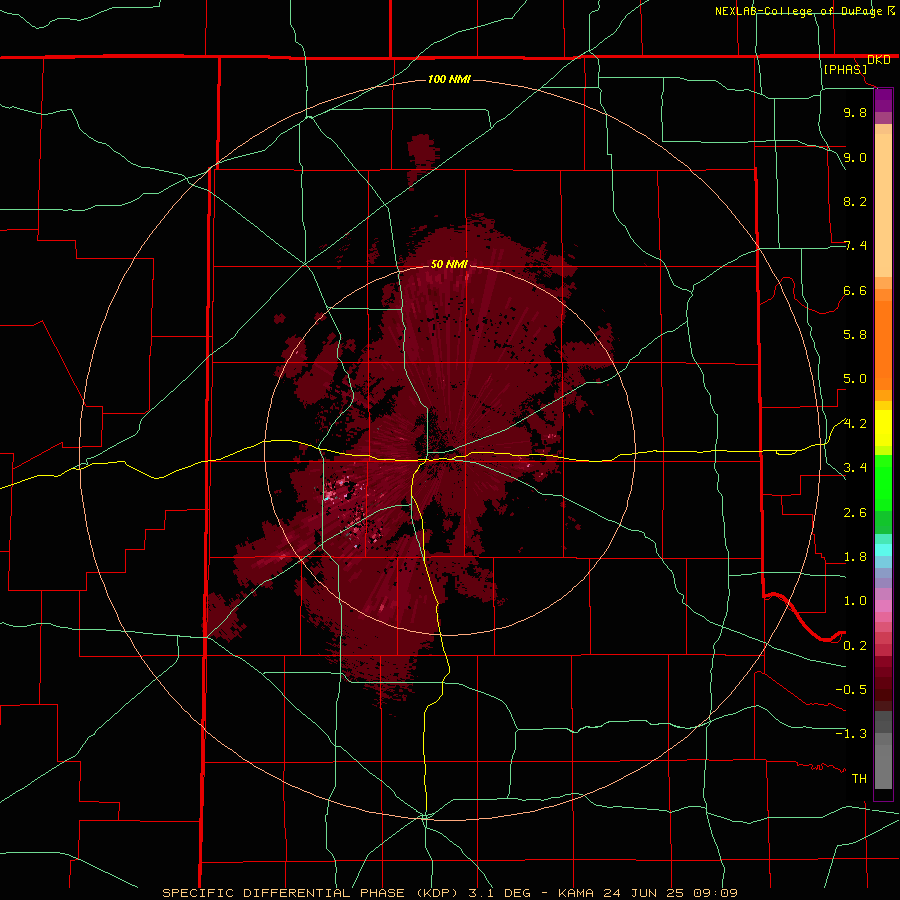Click the 6.6 legend value
The height and width of the screenshot is (900, 900).
[855, 290]
